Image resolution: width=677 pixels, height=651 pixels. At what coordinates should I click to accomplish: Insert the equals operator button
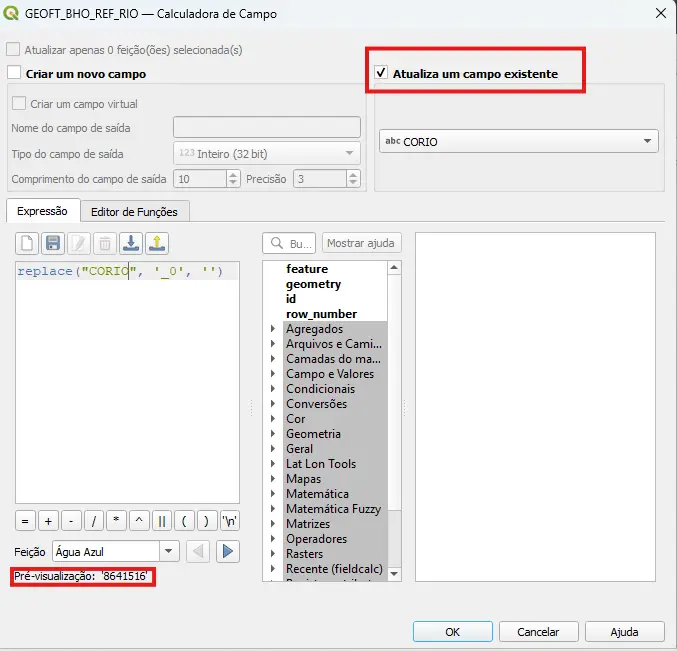25,521
